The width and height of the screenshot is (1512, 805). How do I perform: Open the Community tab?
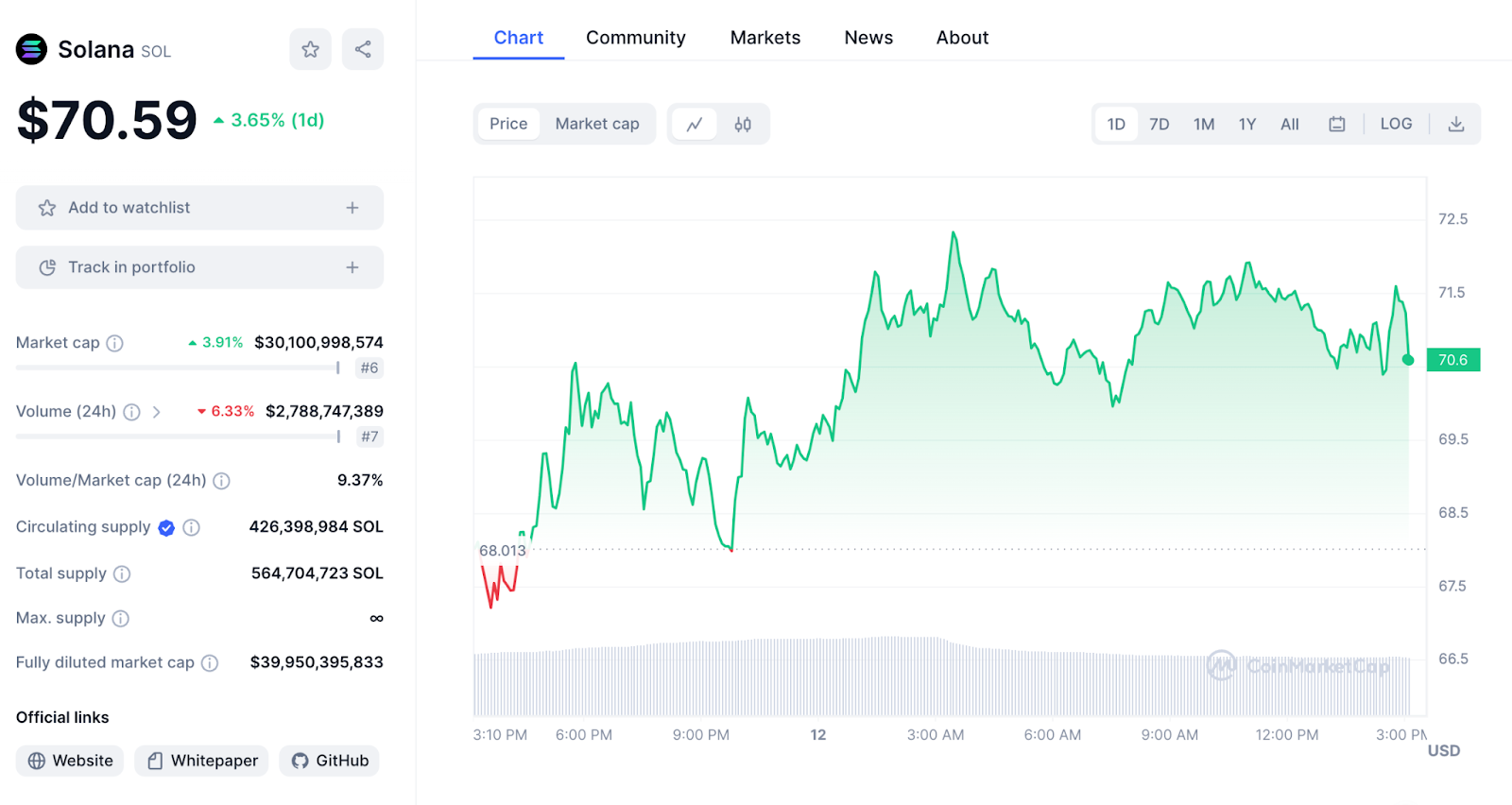[635, 38]
